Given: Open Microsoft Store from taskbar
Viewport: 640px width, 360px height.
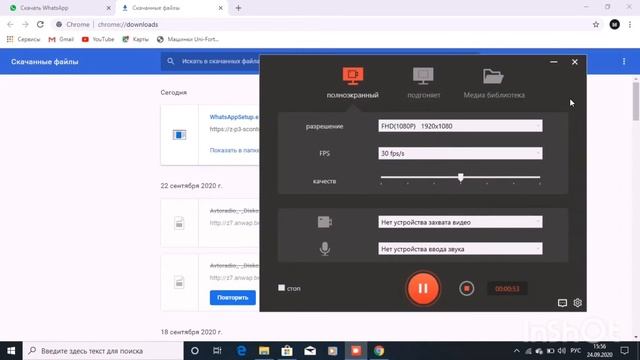Looking at the screenshot, I should tap(287, 351).
